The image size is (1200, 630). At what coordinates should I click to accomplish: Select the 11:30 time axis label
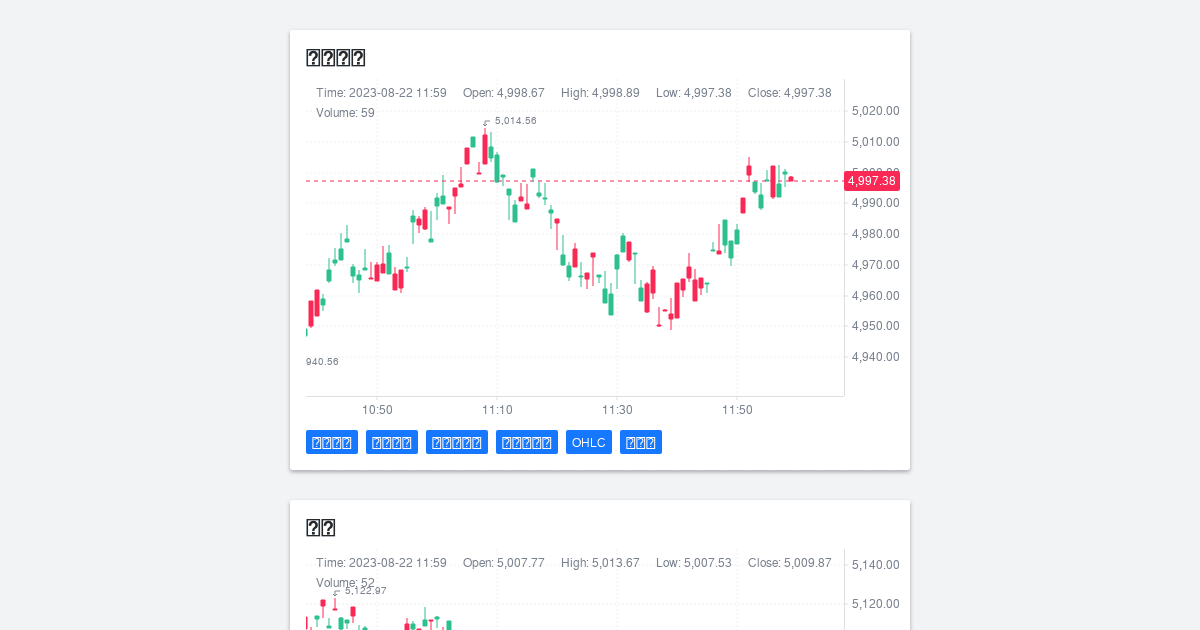617,410
